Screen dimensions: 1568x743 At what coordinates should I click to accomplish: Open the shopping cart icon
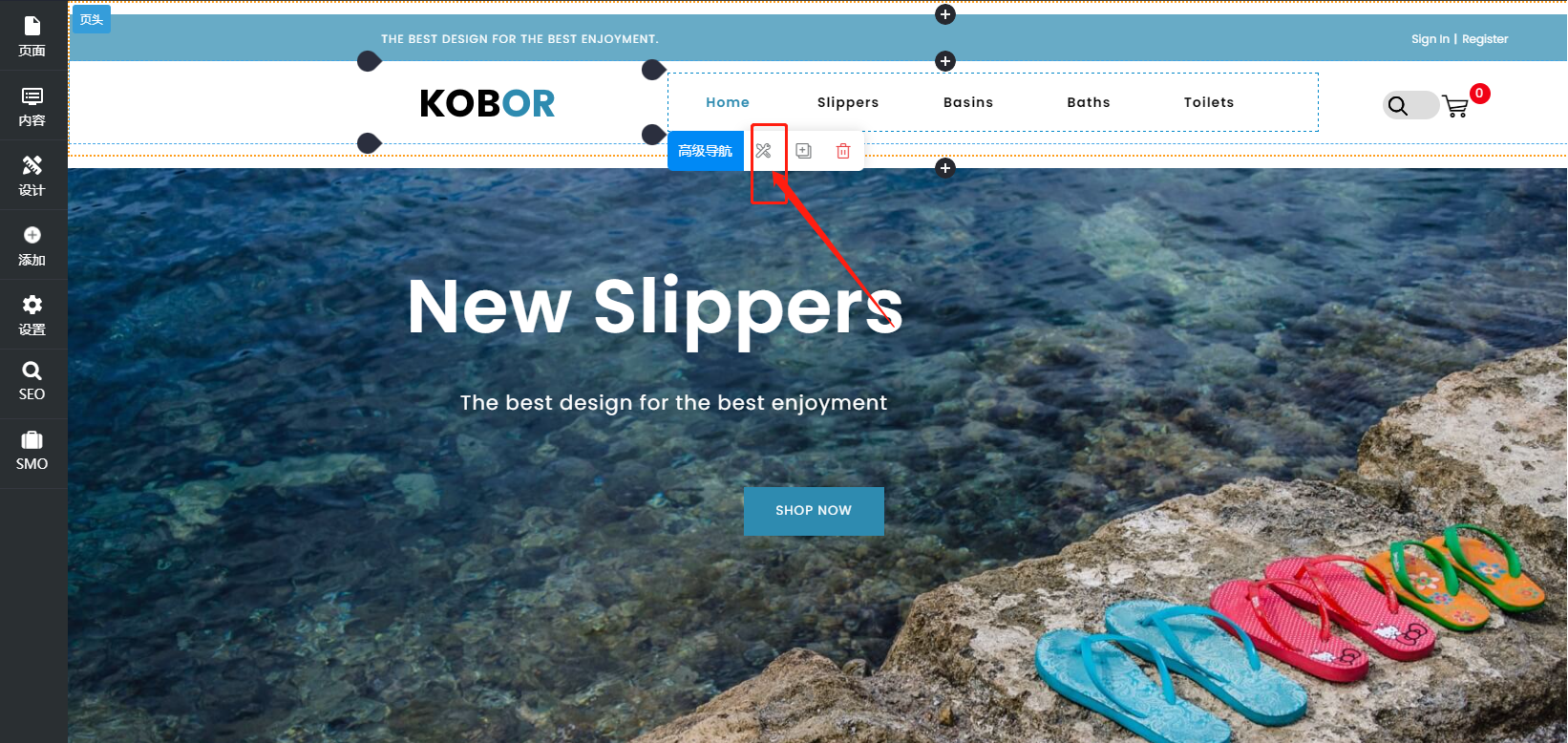pyautogui.click(x=1456, y=106)
